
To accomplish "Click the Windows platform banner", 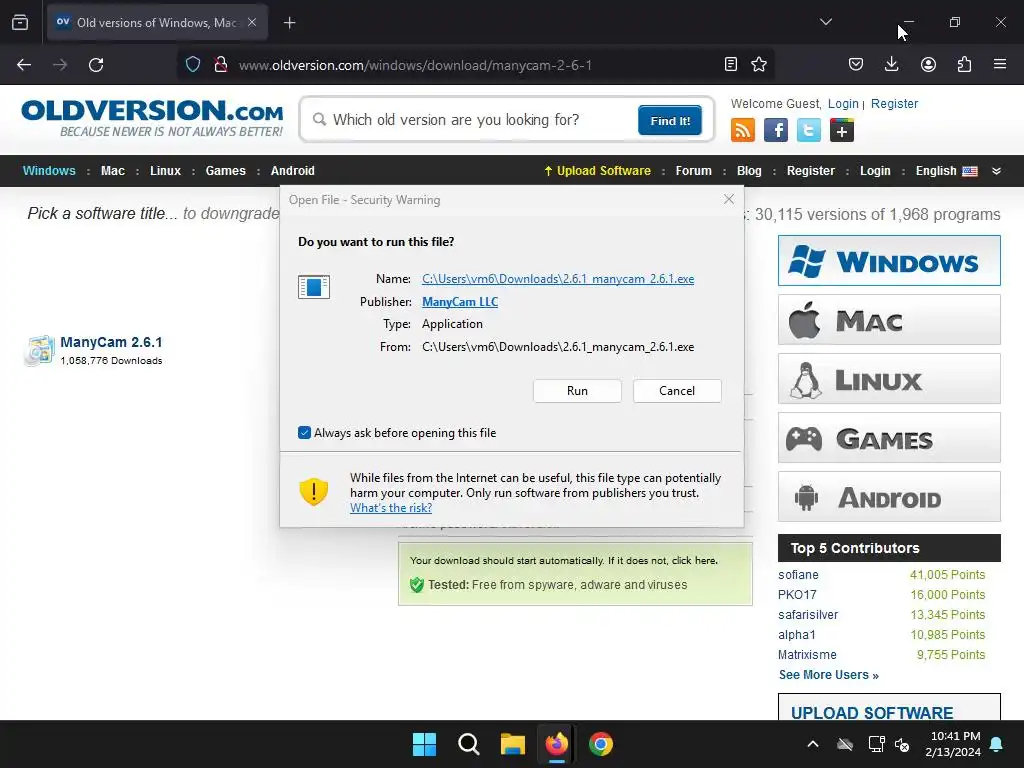I will (889, 261).
